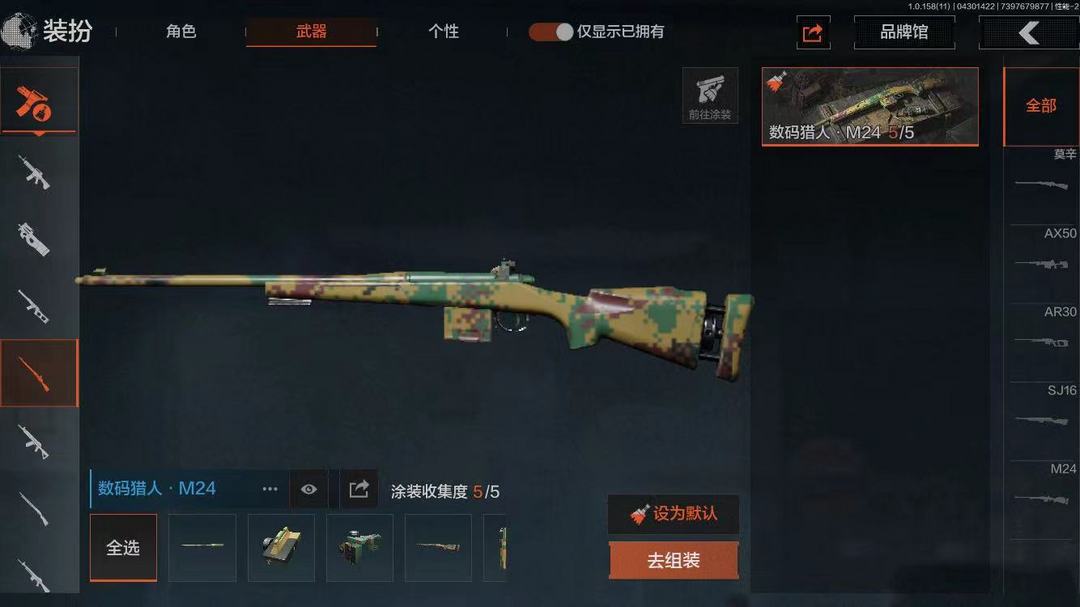1080x607 pixels.
Task: Open the 前往涂装 spray gun icon
Action: click(x=710, y=96)
